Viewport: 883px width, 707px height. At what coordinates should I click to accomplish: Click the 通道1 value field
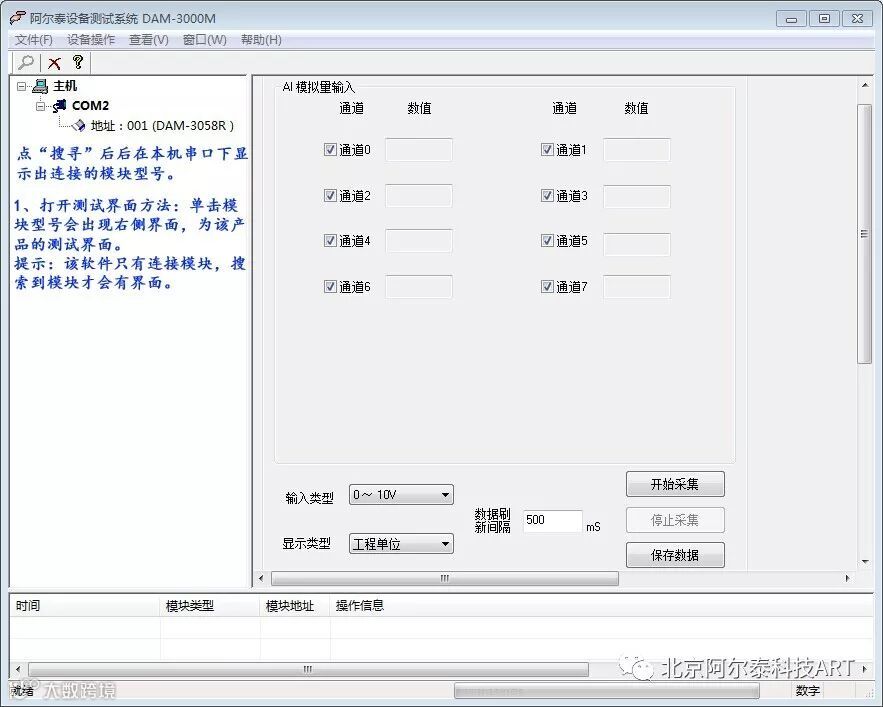636,150
